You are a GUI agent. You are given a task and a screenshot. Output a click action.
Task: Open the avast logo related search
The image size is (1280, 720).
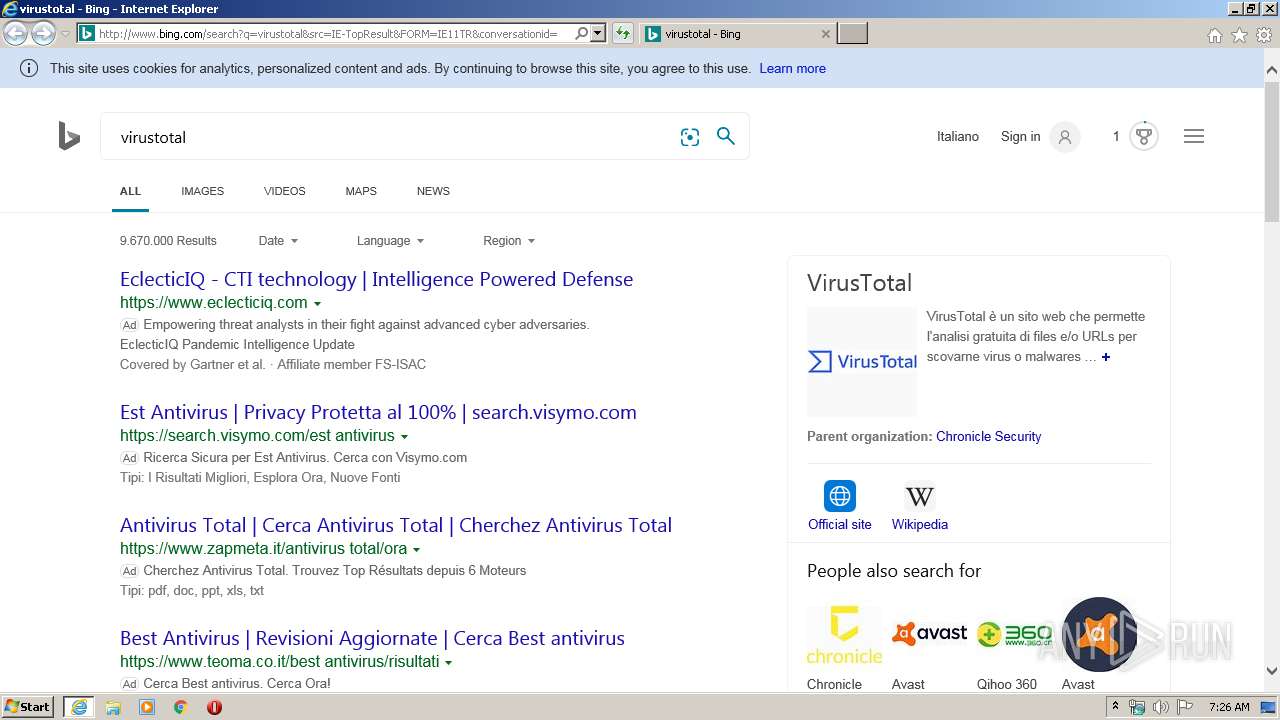tap(929, 635)
